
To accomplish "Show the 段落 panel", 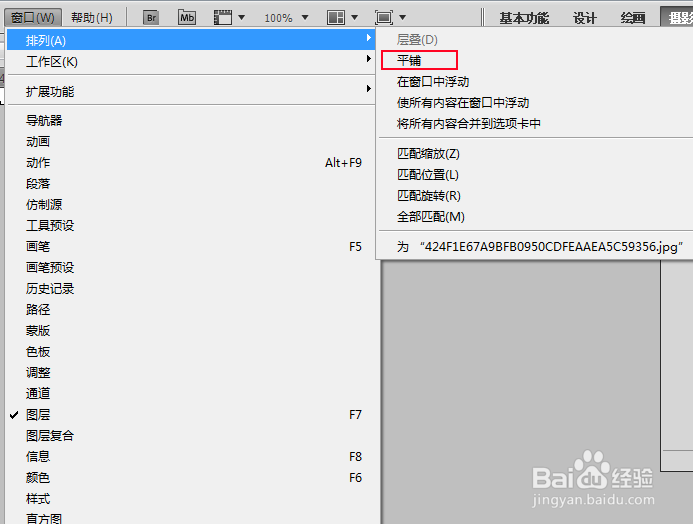I will tap(191, 184).
